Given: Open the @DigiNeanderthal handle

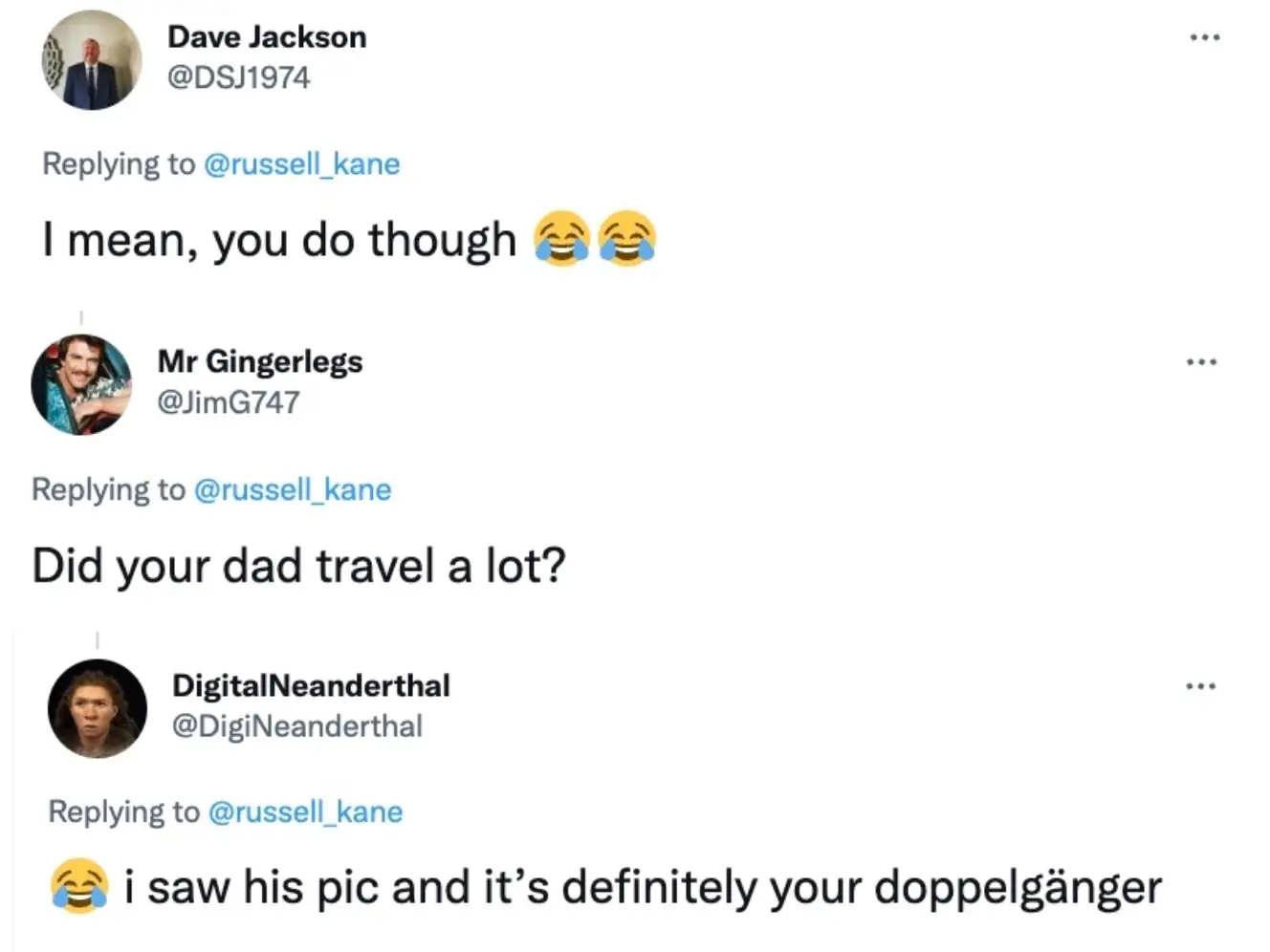Looking at the screenshot, I should click(x=296, y=726).
